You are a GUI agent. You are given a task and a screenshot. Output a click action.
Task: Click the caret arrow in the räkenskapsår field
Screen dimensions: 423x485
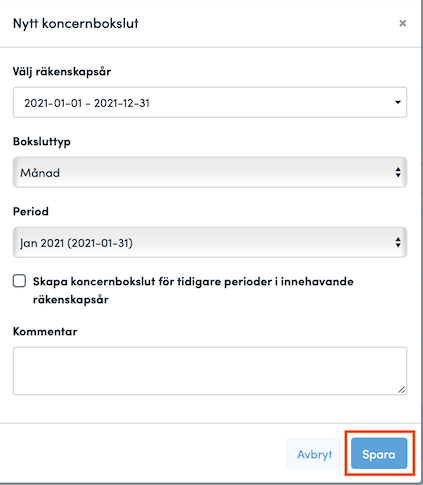click(x=398, y=102)
